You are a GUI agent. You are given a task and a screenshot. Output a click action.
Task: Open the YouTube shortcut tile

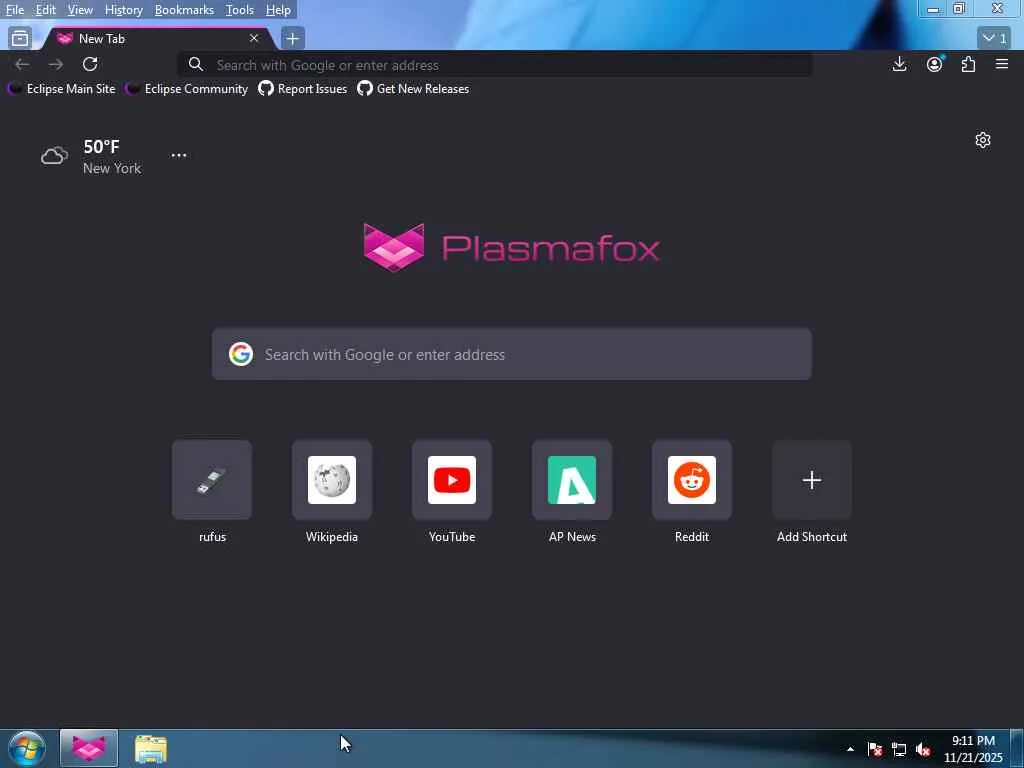coord(452,480)
